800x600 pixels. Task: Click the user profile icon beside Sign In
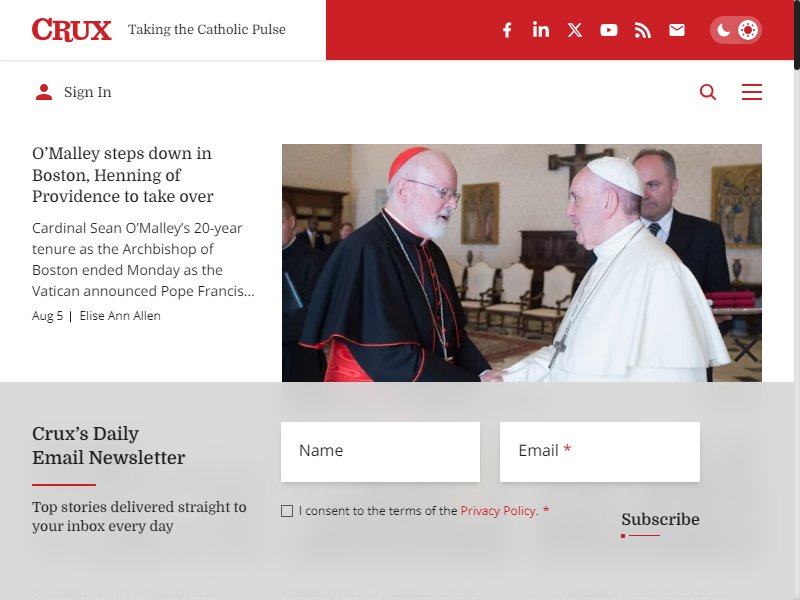click(44, 92)
